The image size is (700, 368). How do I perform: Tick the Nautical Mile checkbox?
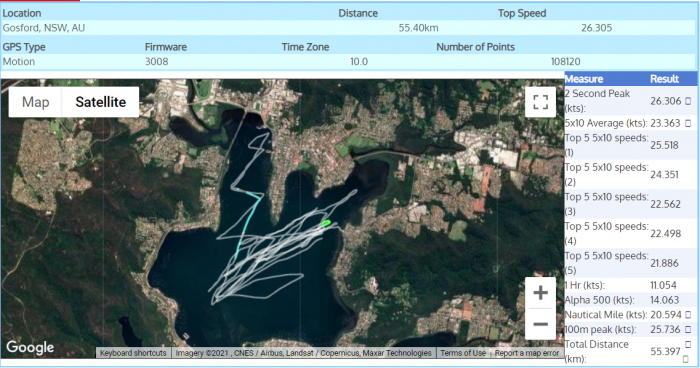tap(688, 315)
